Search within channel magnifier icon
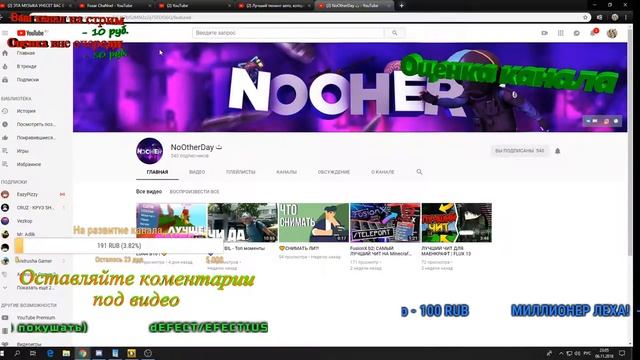 [419, 172]
